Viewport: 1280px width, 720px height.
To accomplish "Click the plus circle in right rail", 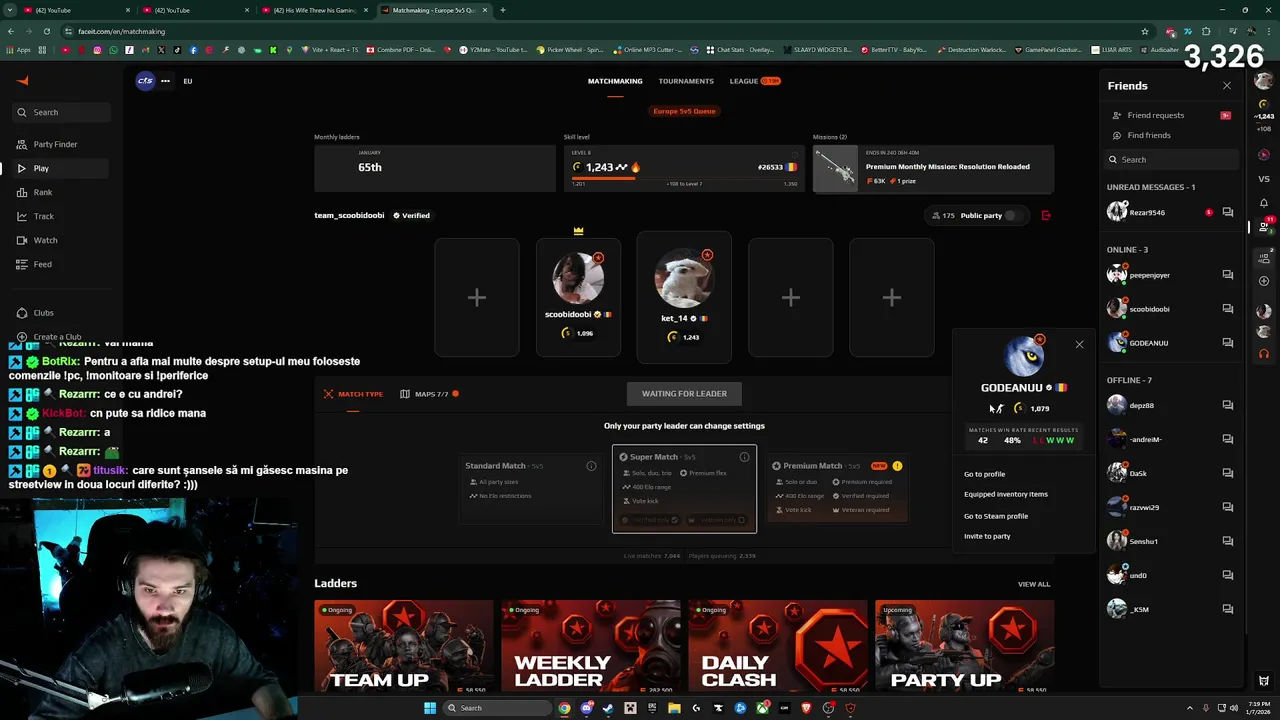I will tap(1264, 281).
